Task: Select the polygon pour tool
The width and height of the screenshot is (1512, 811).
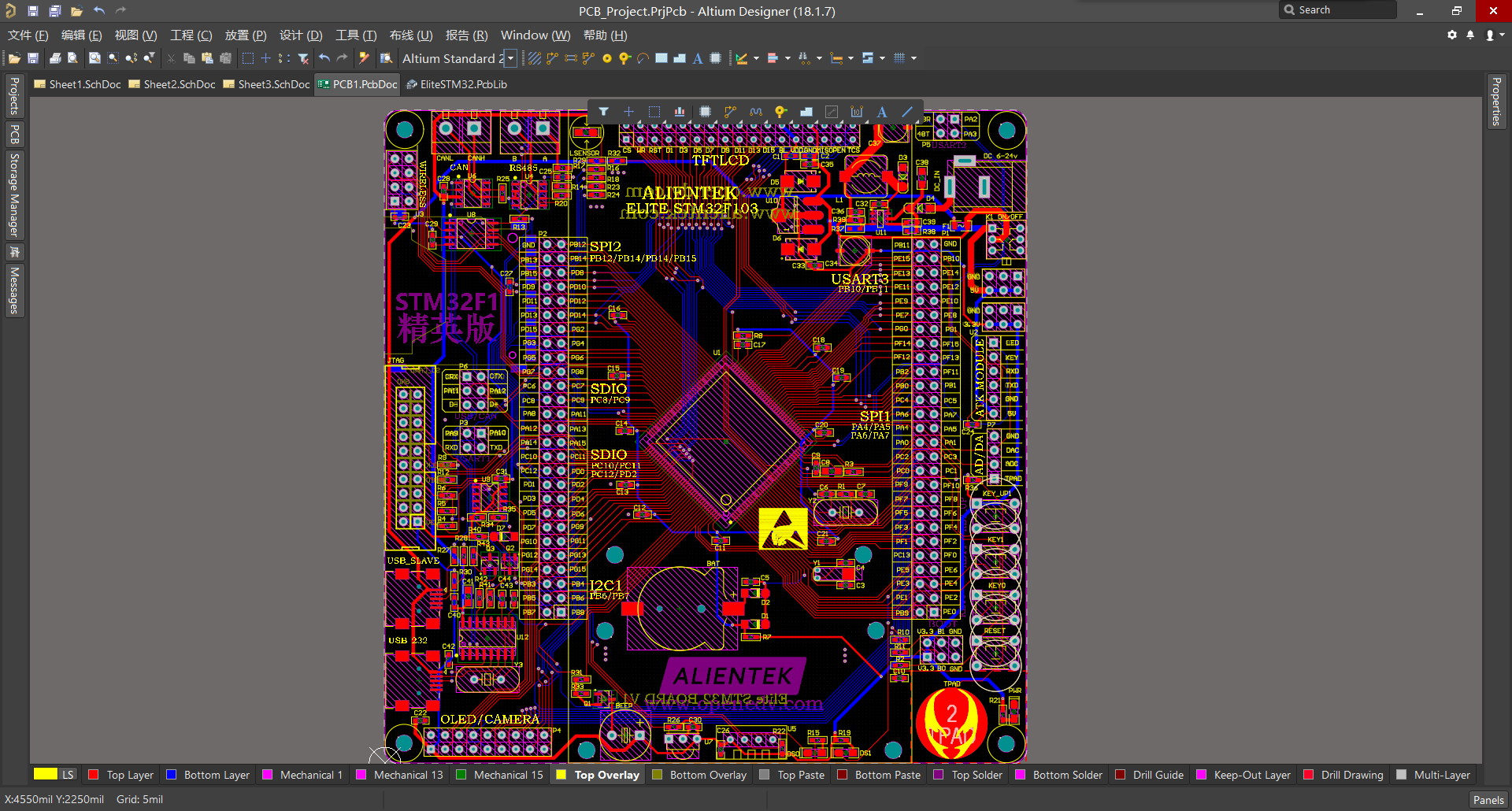Action: point(806,112)
